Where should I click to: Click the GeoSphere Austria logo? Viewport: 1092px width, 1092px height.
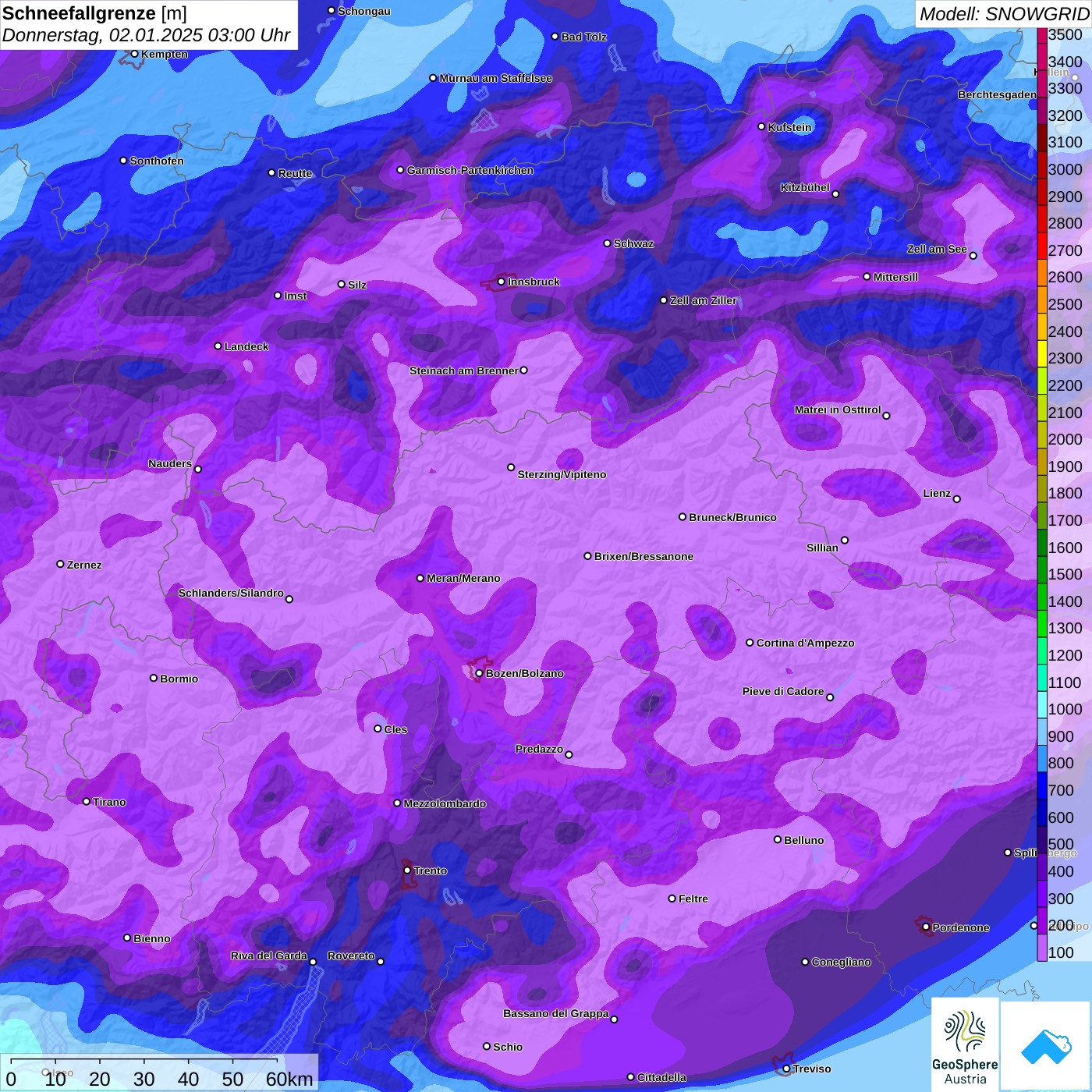click(x=965, y=1044)
